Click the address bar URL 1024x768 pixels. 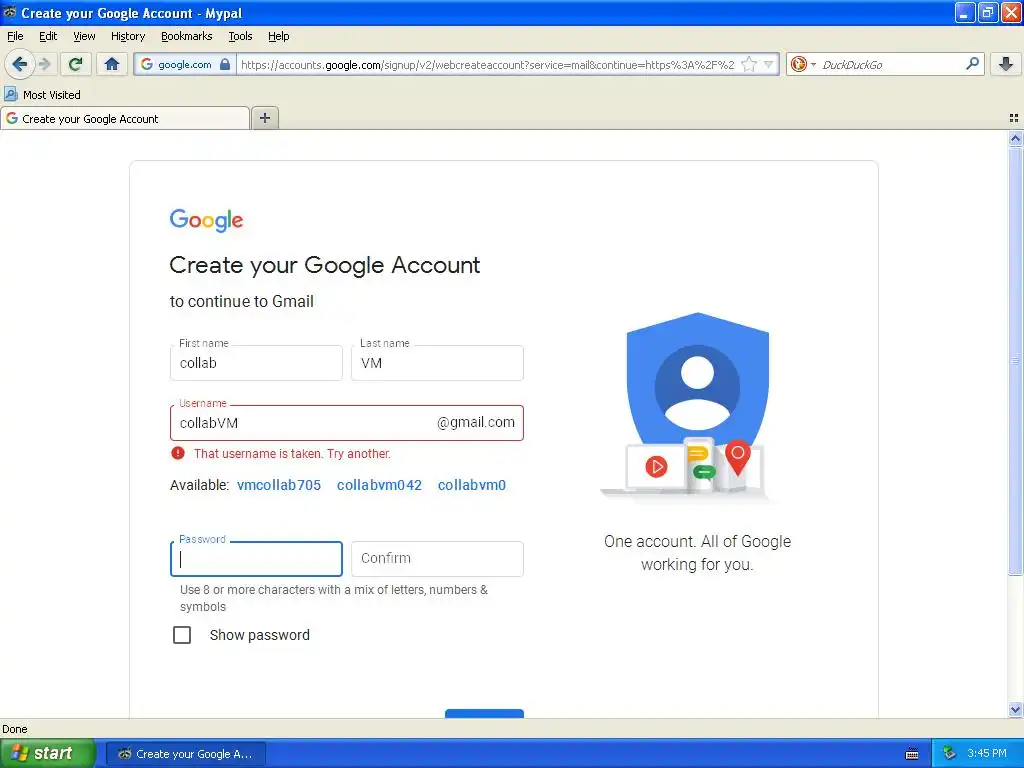pyautogui.click(x=487, y=64)
